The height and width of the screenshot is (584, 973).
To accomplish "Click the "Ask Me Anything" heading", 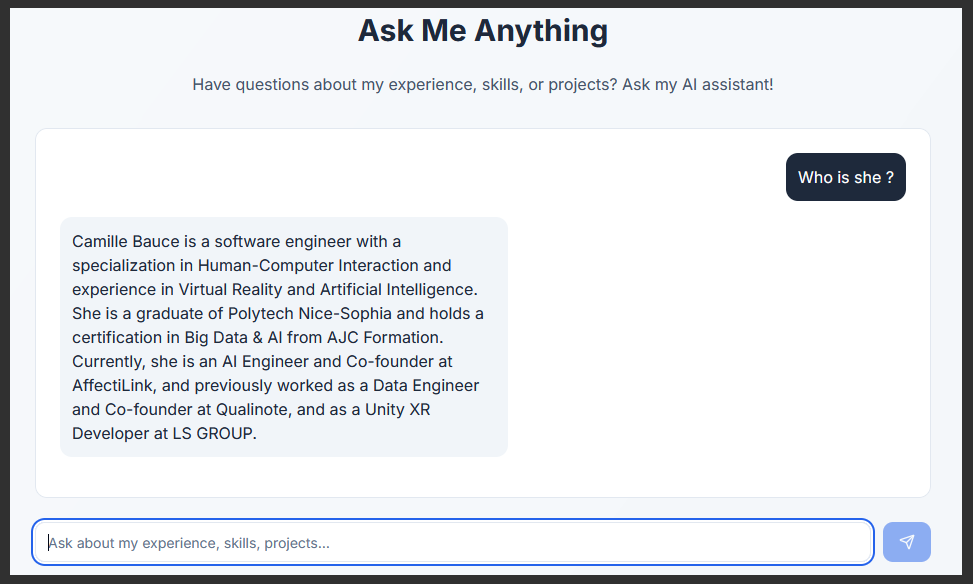I will tap(482, 30).
